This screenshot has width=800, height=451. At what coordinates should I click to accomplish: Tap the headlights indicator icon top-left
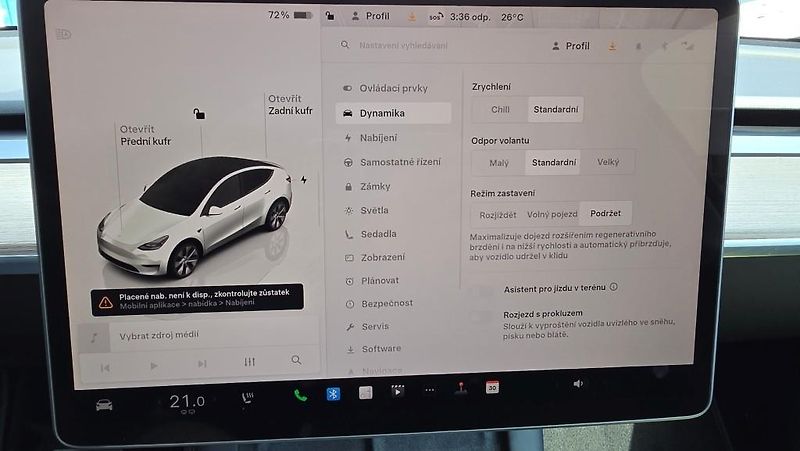[x=63, y=34]
